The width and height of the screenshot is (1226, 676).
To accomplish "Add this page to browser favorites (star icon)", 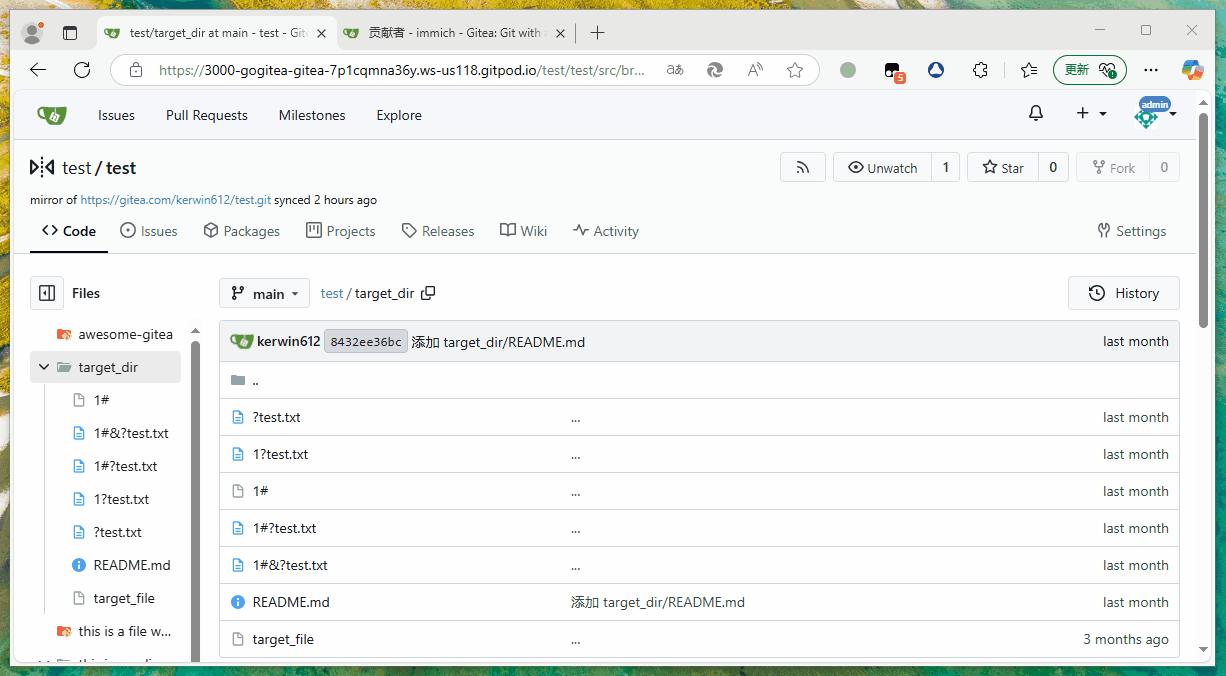I will [x=795, y=70].
